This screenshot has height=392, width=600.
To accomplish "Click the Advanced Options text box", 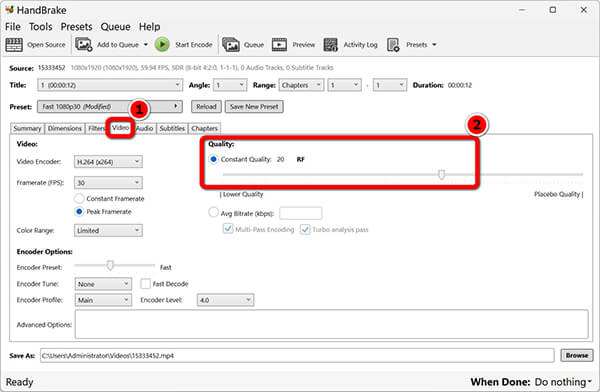I will pos(331,324).
